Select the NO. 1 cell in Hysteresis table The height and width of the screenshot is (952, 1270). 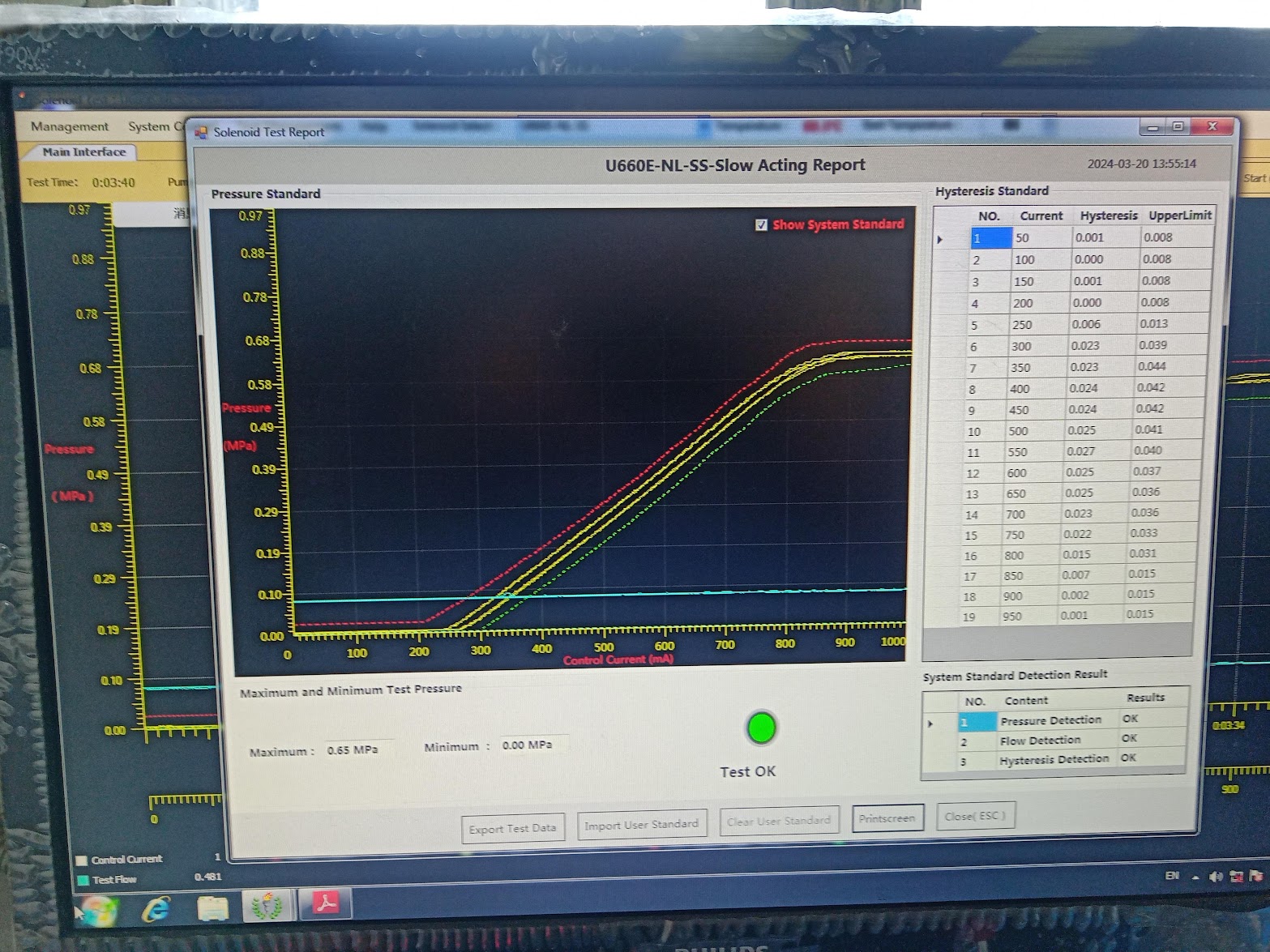coord(991,238)
